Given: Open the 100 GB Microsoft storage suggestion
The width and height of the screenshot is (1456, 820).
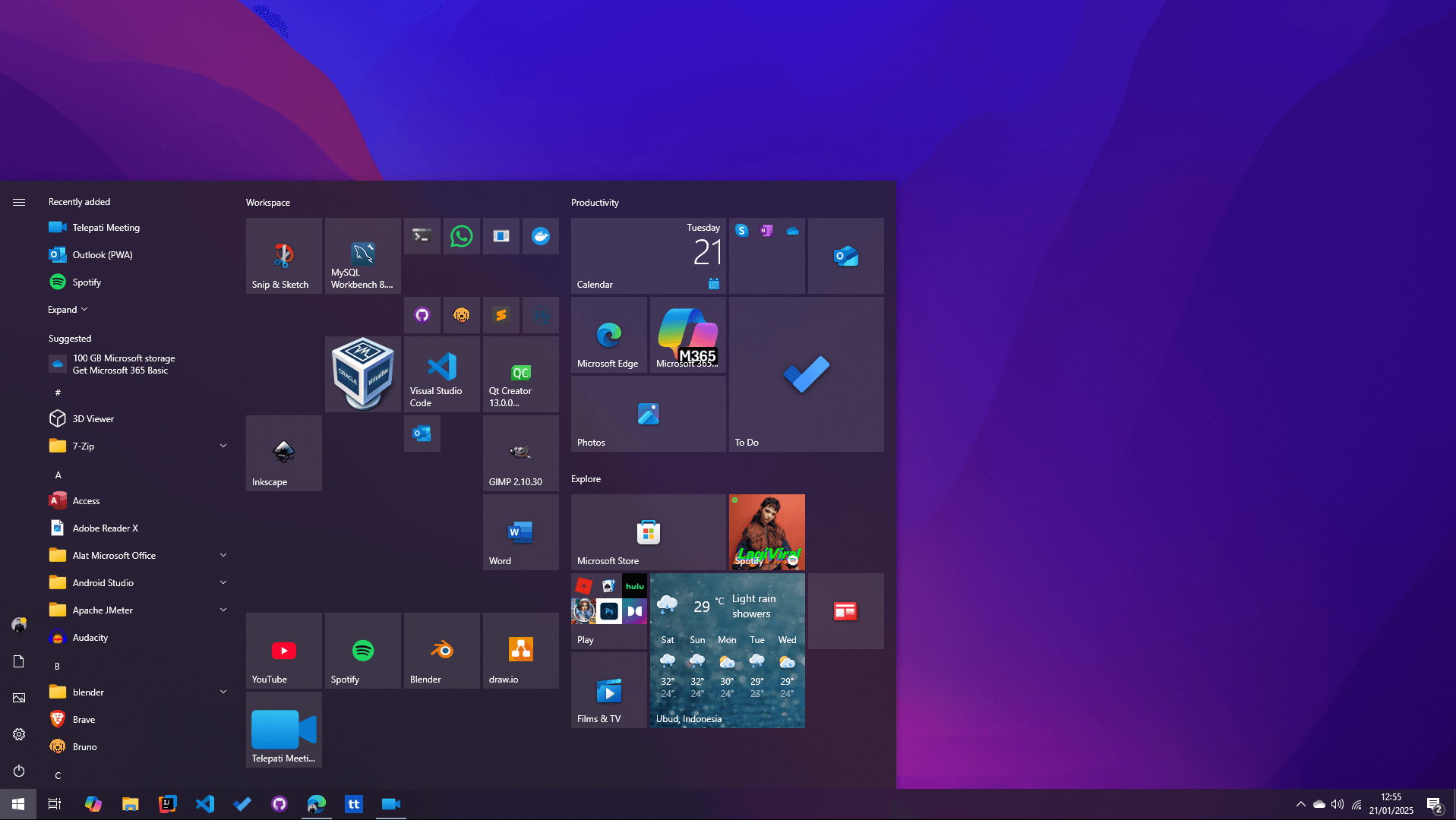Looking at the screenshot, I should (122, 364).
